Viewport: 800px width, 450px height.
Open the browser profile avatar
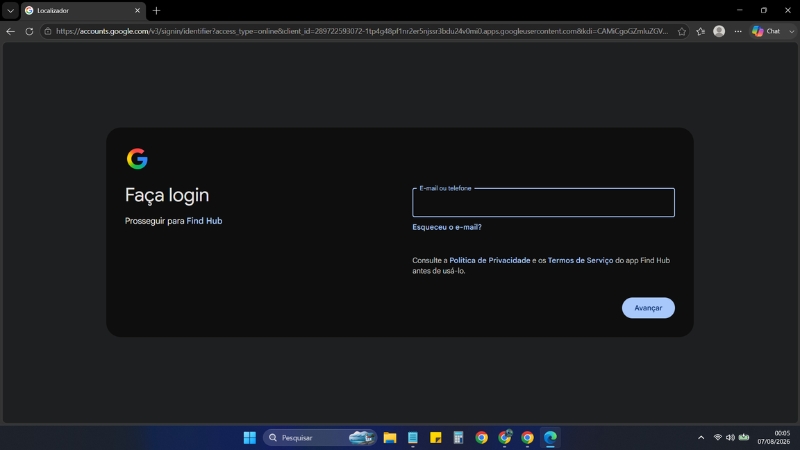[x=719, y=31]
